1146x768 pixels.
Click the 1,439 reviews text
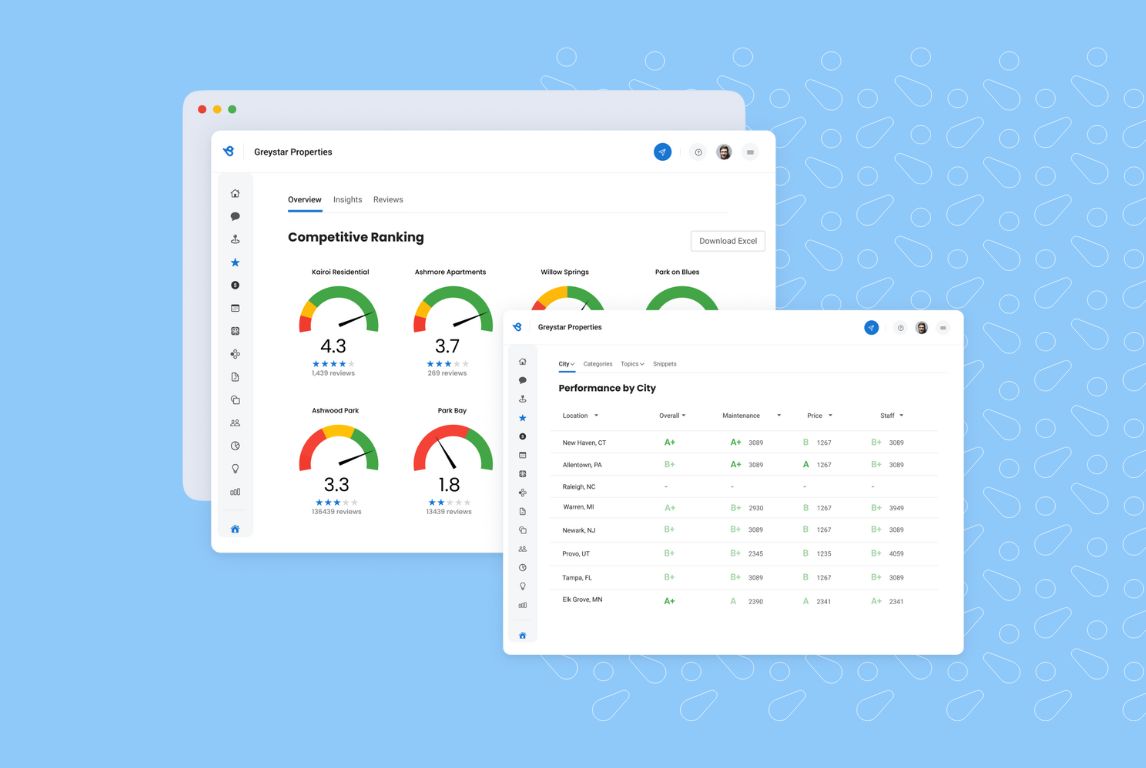(x=333, y=373)
